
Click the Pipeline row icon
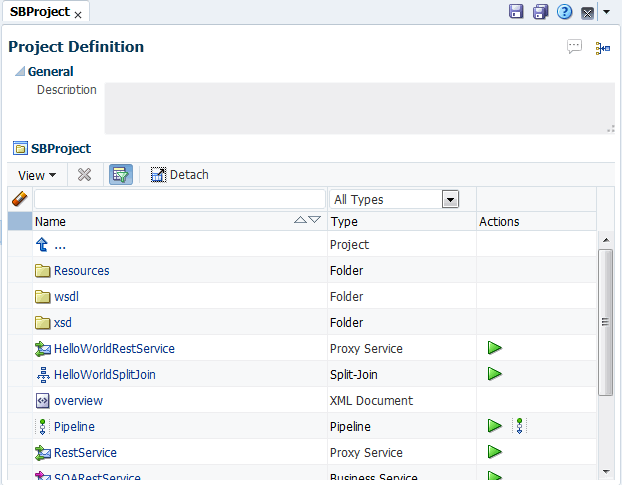click(x=42, y=427)
